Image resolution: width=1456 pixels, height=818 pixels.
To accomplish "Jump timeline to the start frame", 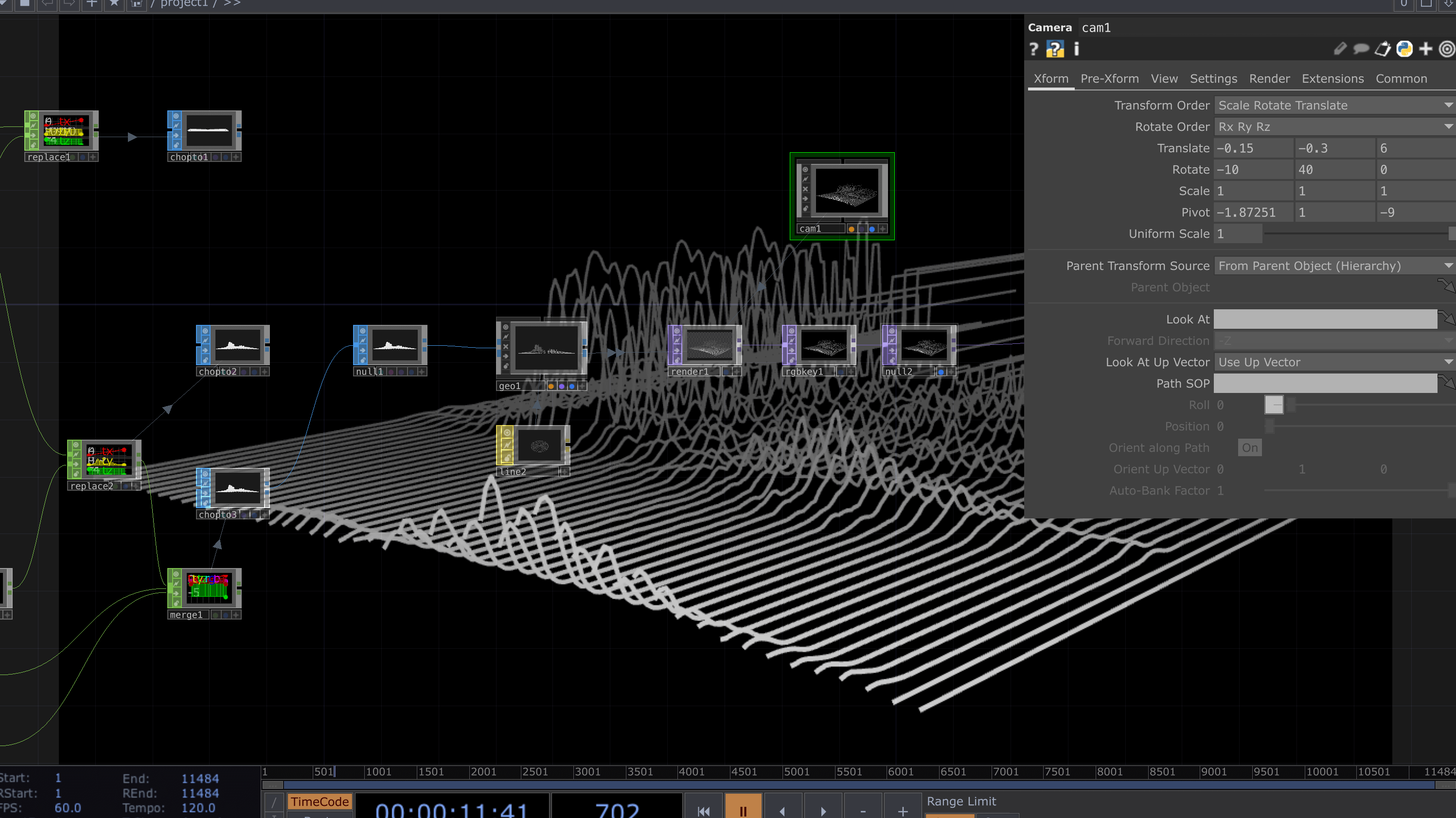I will point(703,810).
